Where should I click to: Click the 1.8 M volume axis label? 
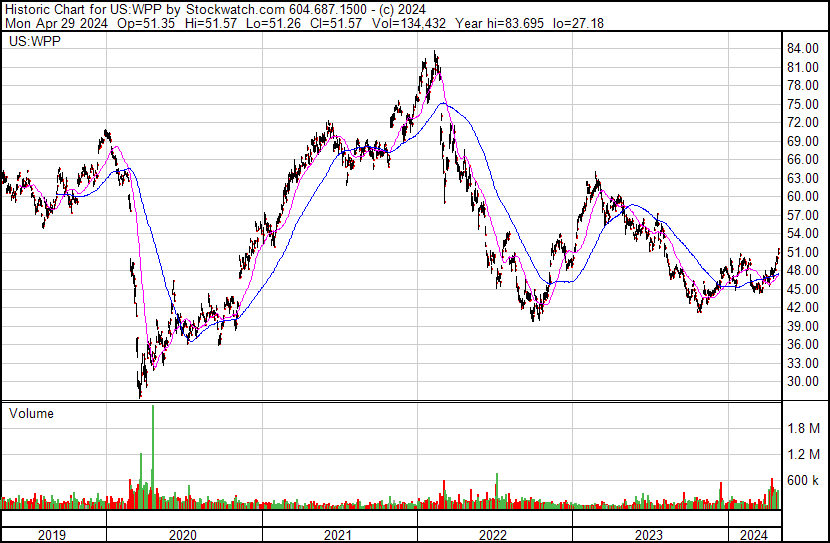pos(804,428)
